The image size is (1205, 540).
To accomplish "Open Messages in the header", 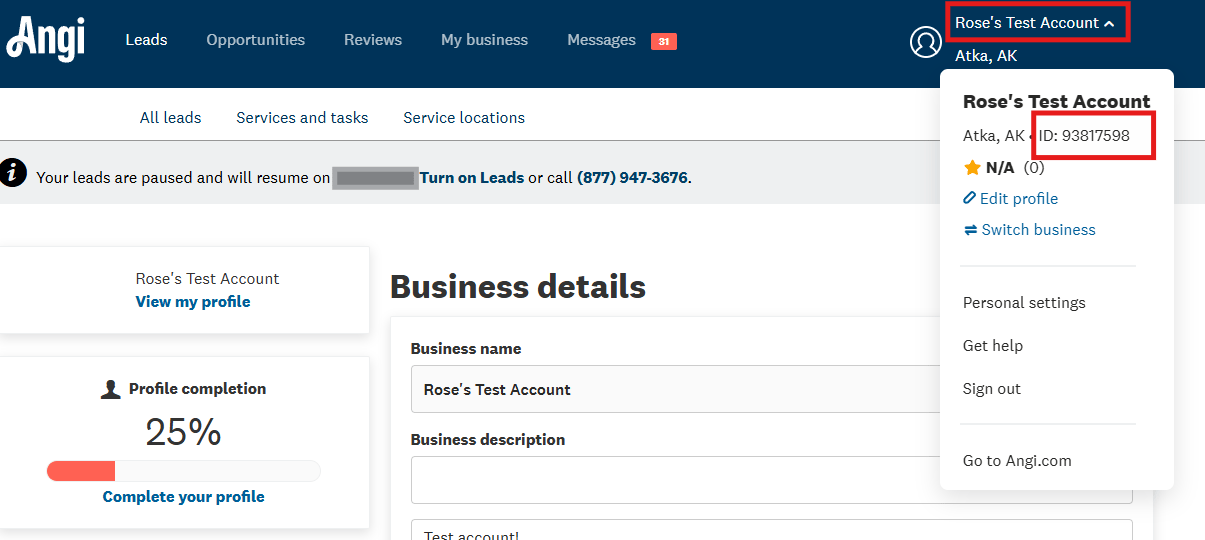I will tap(601, 40).
